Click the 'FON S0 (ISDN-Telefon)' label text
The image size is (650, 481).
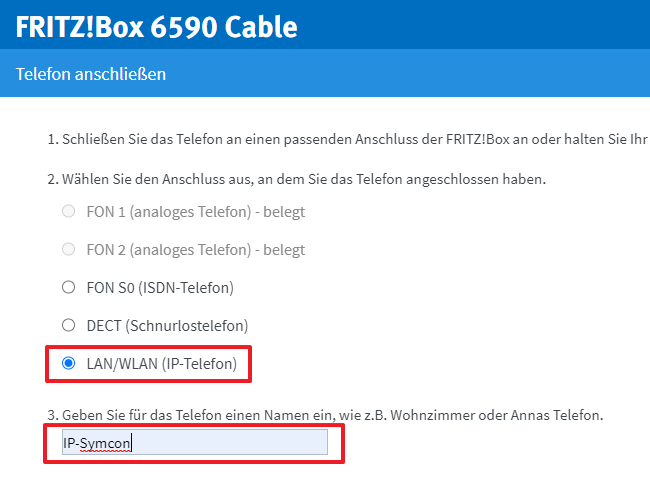pyautogui.click(x=160, y=288)
